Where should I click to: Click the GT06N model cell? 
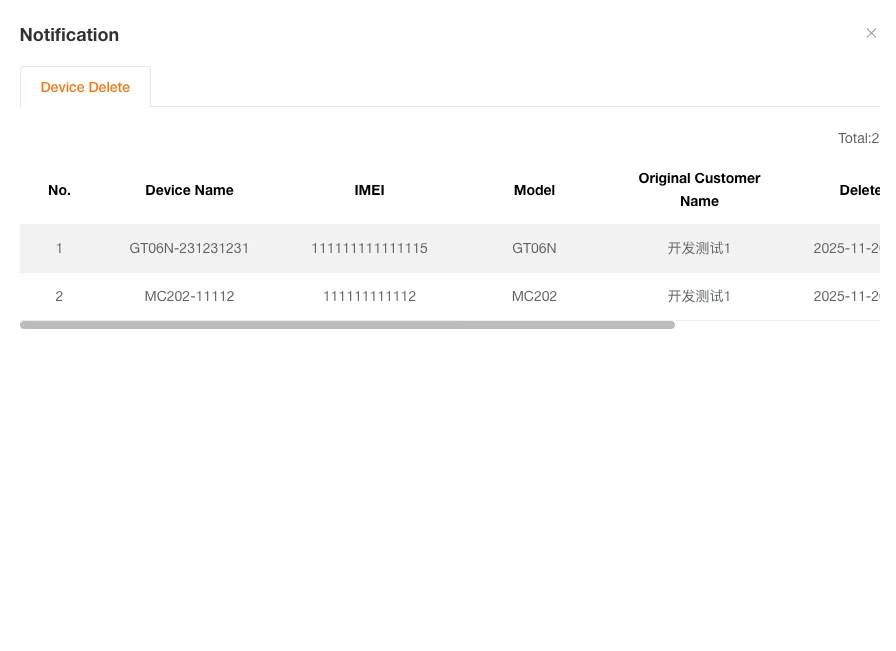pyautogui.click(x=534, y=248)
